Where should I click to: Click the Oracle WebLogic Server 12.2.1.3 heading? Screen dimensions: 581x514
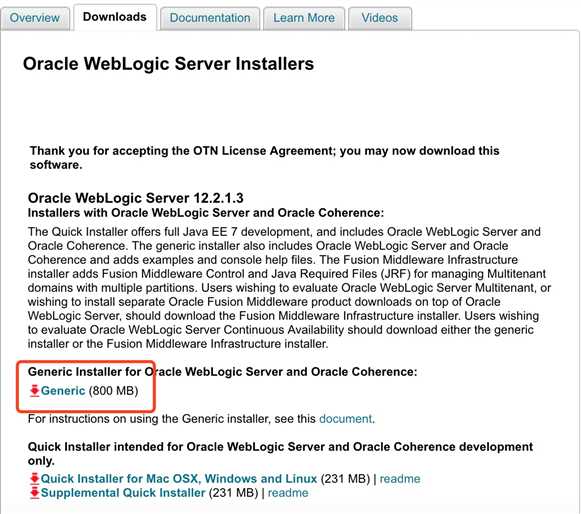[x=136, y=198]
